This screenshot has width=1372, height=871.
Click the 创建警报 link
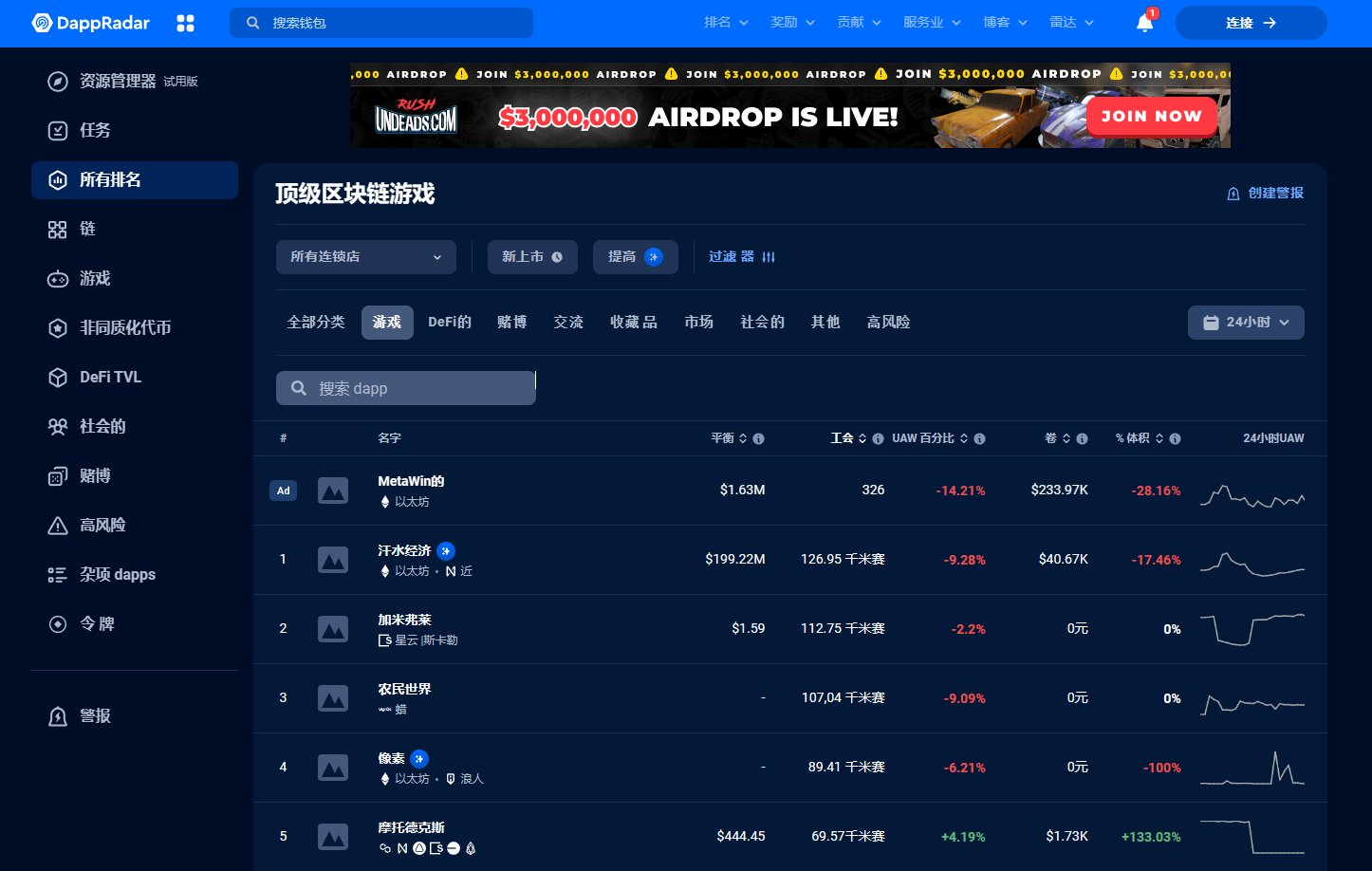click(x=1266, y=194)
